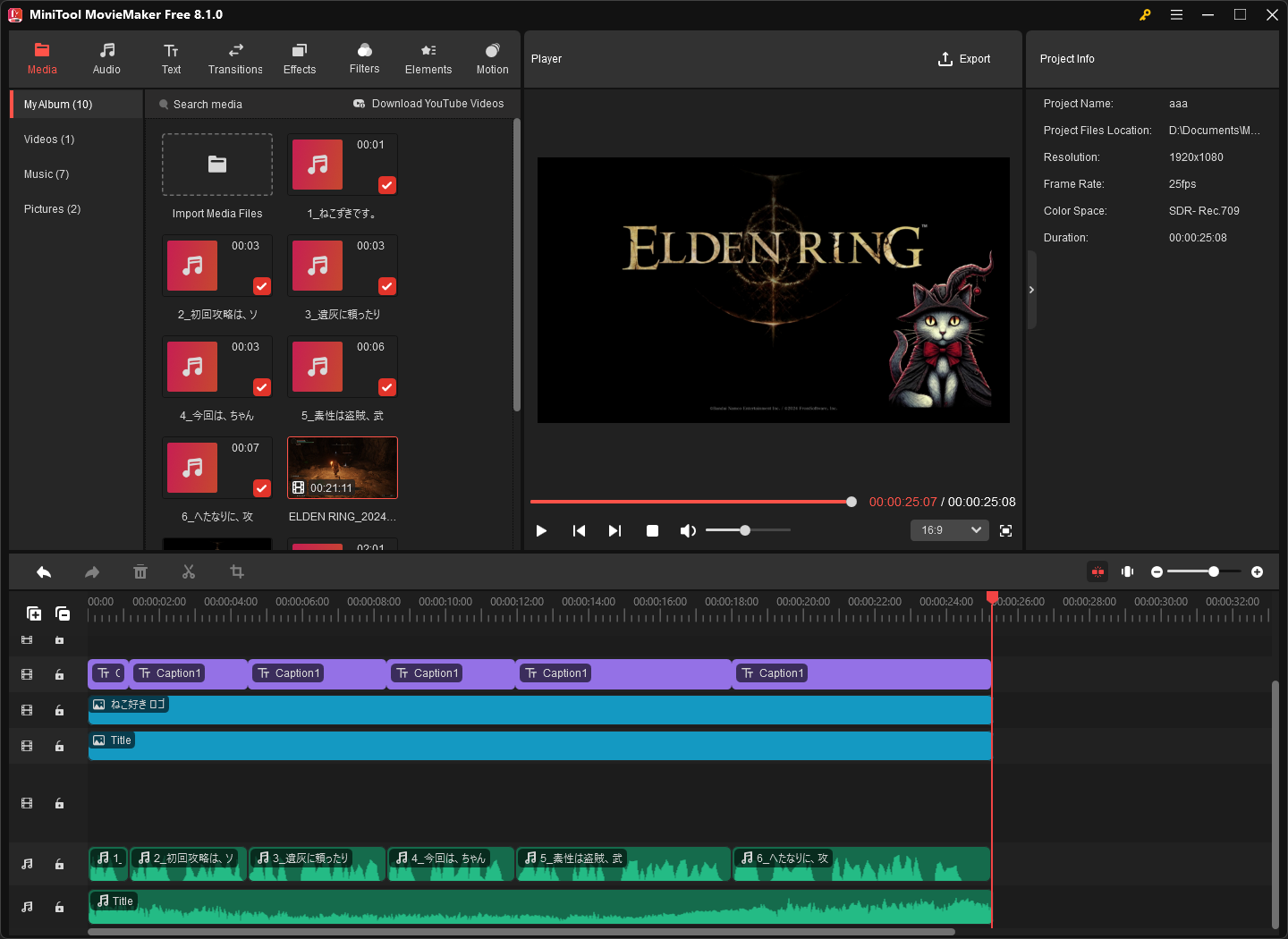
Task: Collapse the Project Info panel arrow
Action: point(1031,290)
